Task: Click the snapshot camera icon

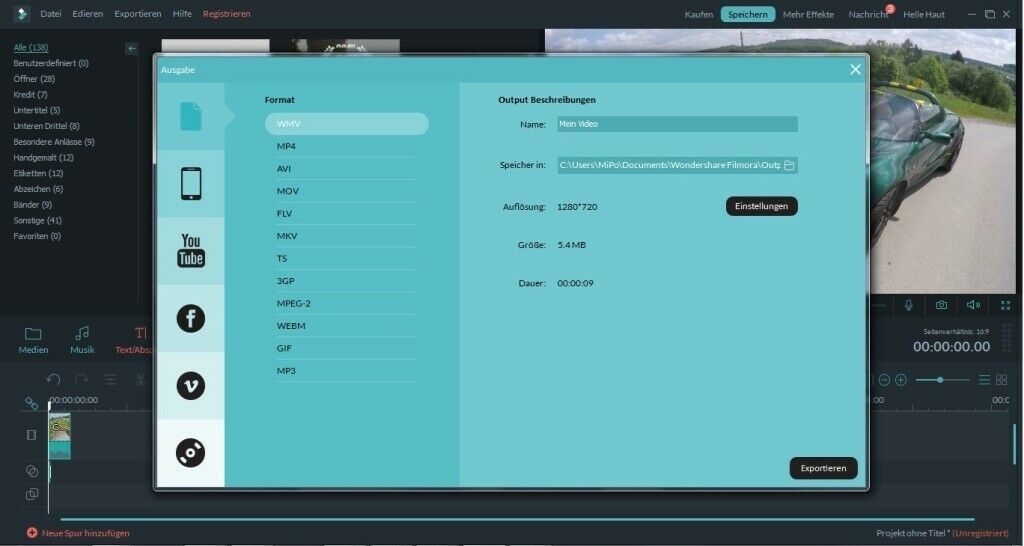Action: click(941, 305)
